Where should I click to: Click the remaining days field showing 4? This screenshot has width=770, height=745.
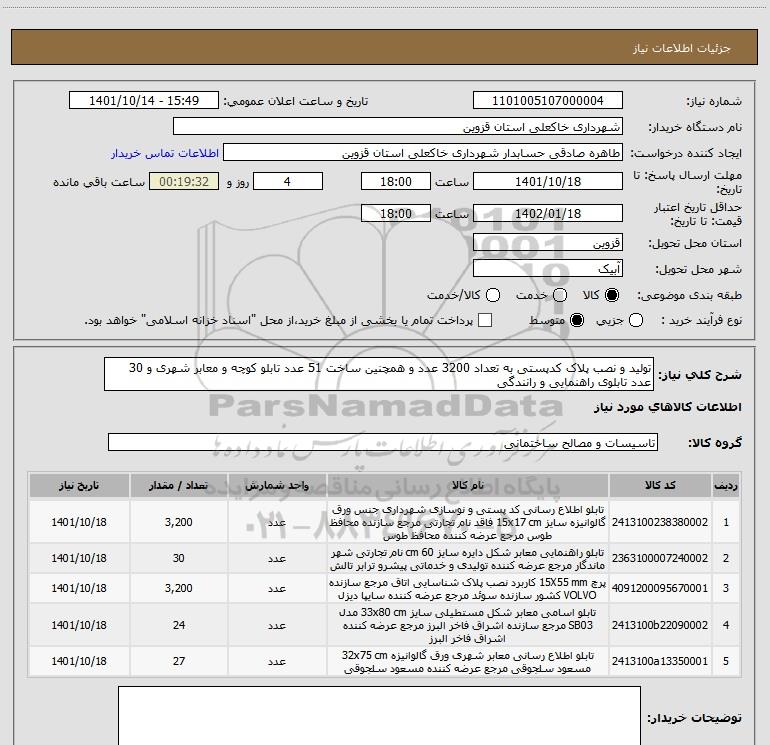(x=288, y=181)
